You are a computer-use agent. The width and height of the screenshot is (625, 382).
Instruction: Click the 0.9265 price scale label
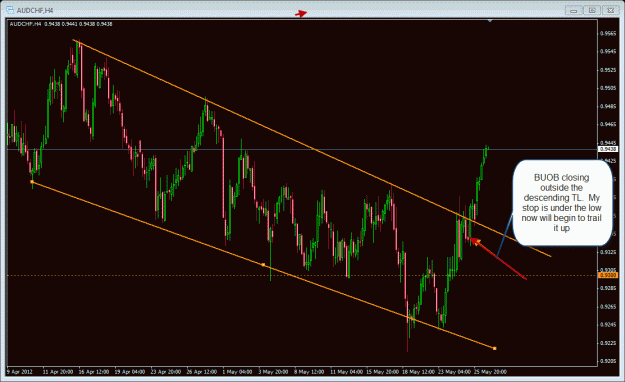click(x=608, y=307)
